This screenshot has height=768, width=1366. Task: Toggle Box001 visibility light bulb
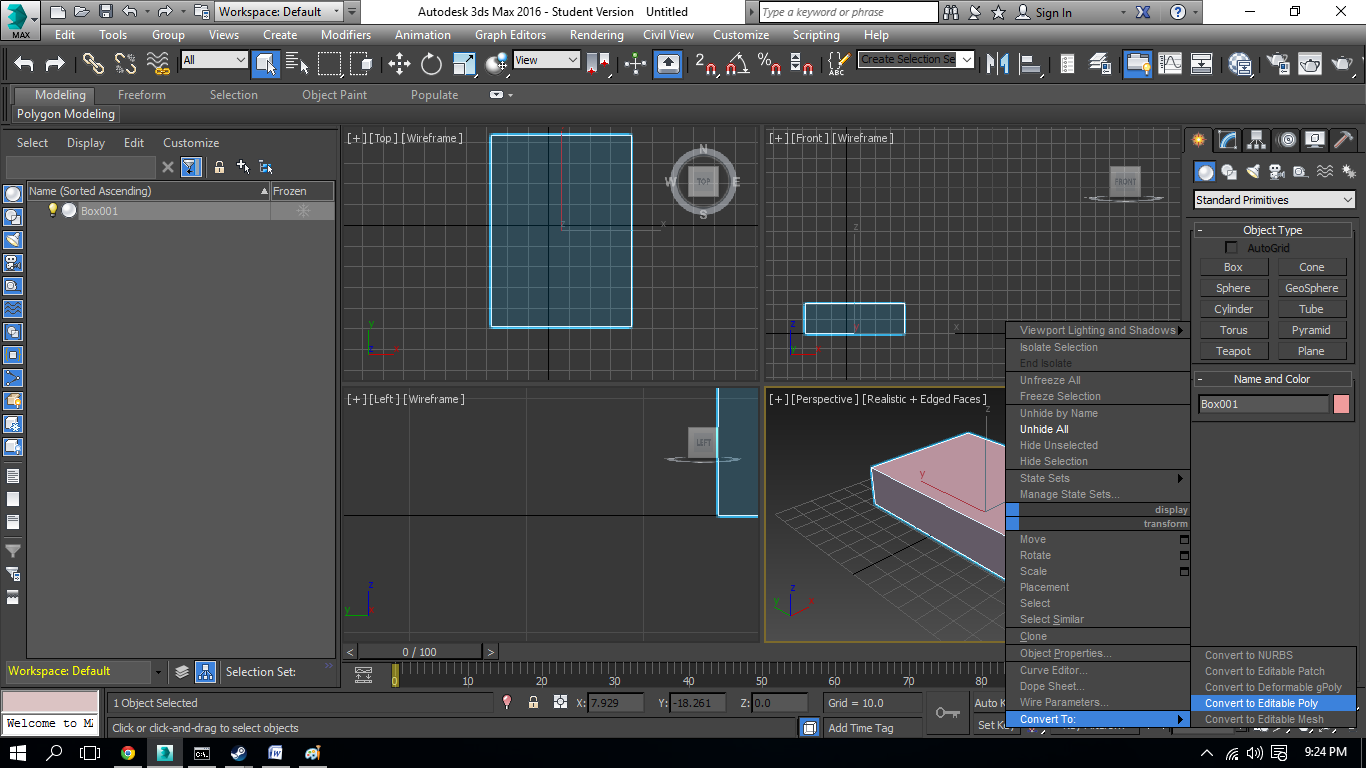[x=53, y=210]
